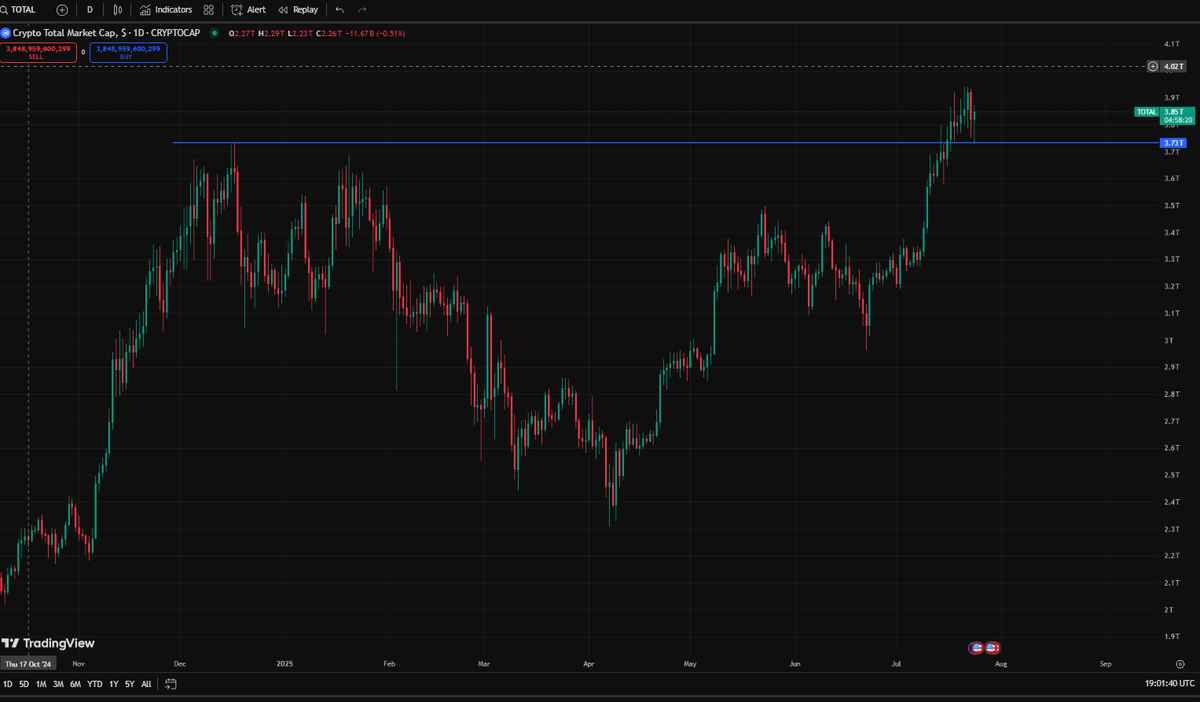Click the 19:01:40 UTC timezone clock
Viewport: 1200px width, 702px height.
pyautogui.click(x=1168, y=684)
